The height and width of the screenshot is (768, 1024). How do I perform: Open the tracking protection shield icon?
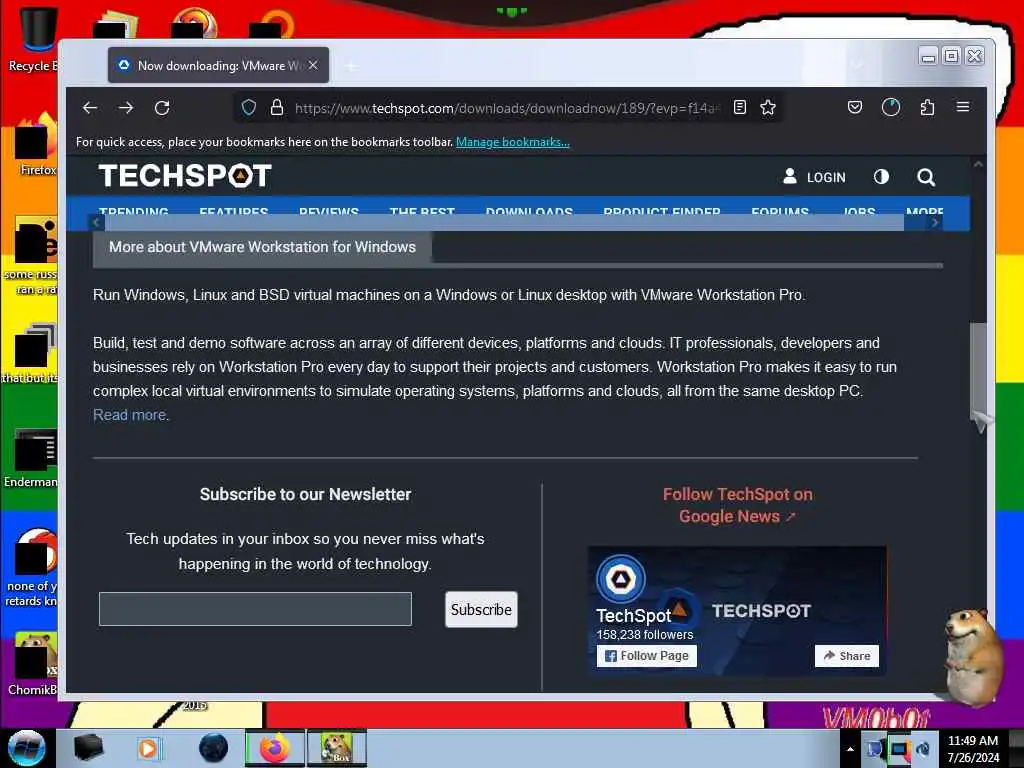tap(249, 108)
